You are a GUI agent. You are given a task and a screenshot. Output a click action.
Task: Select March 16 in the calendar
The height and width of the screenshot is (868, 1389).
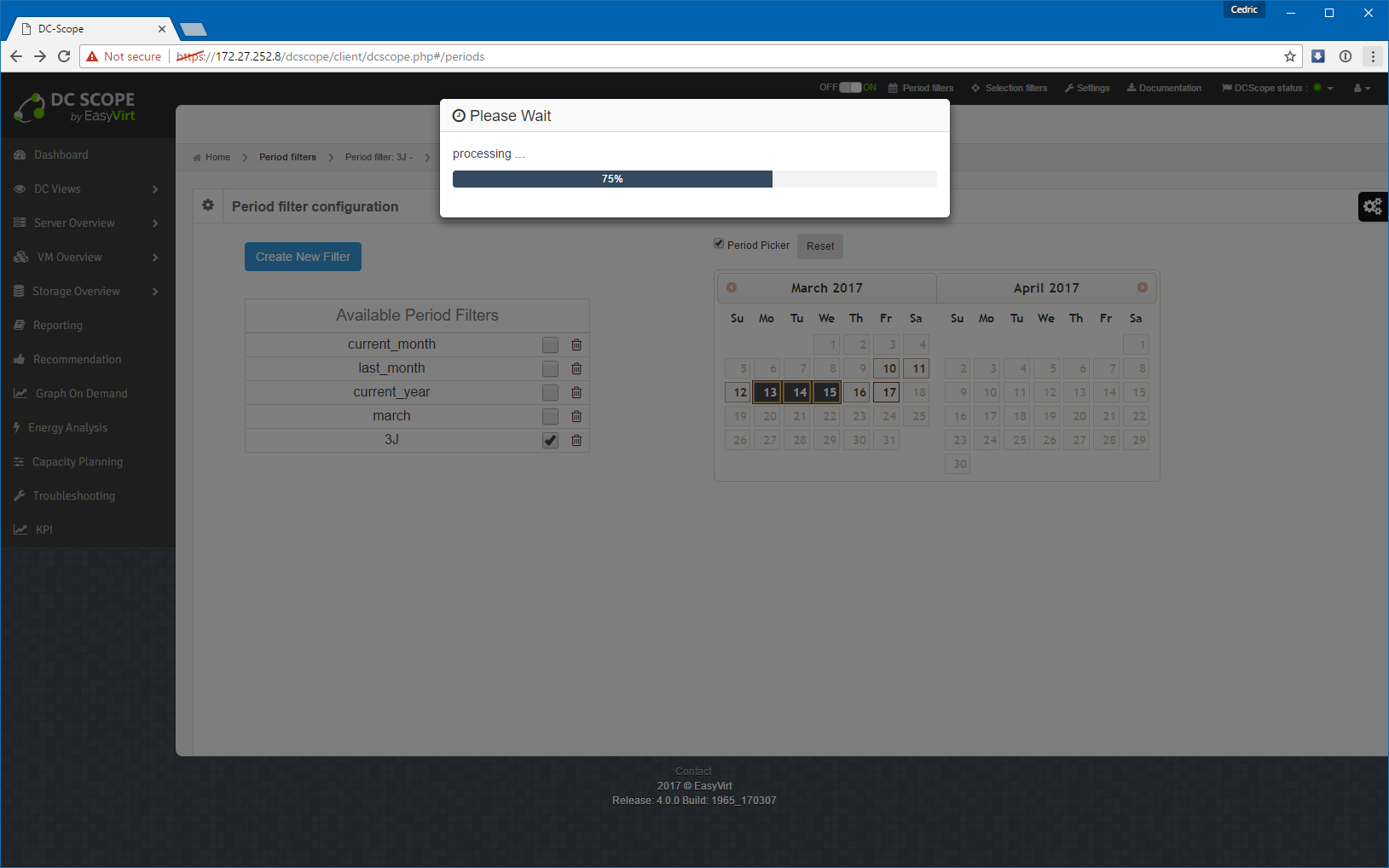click(859, 392)
